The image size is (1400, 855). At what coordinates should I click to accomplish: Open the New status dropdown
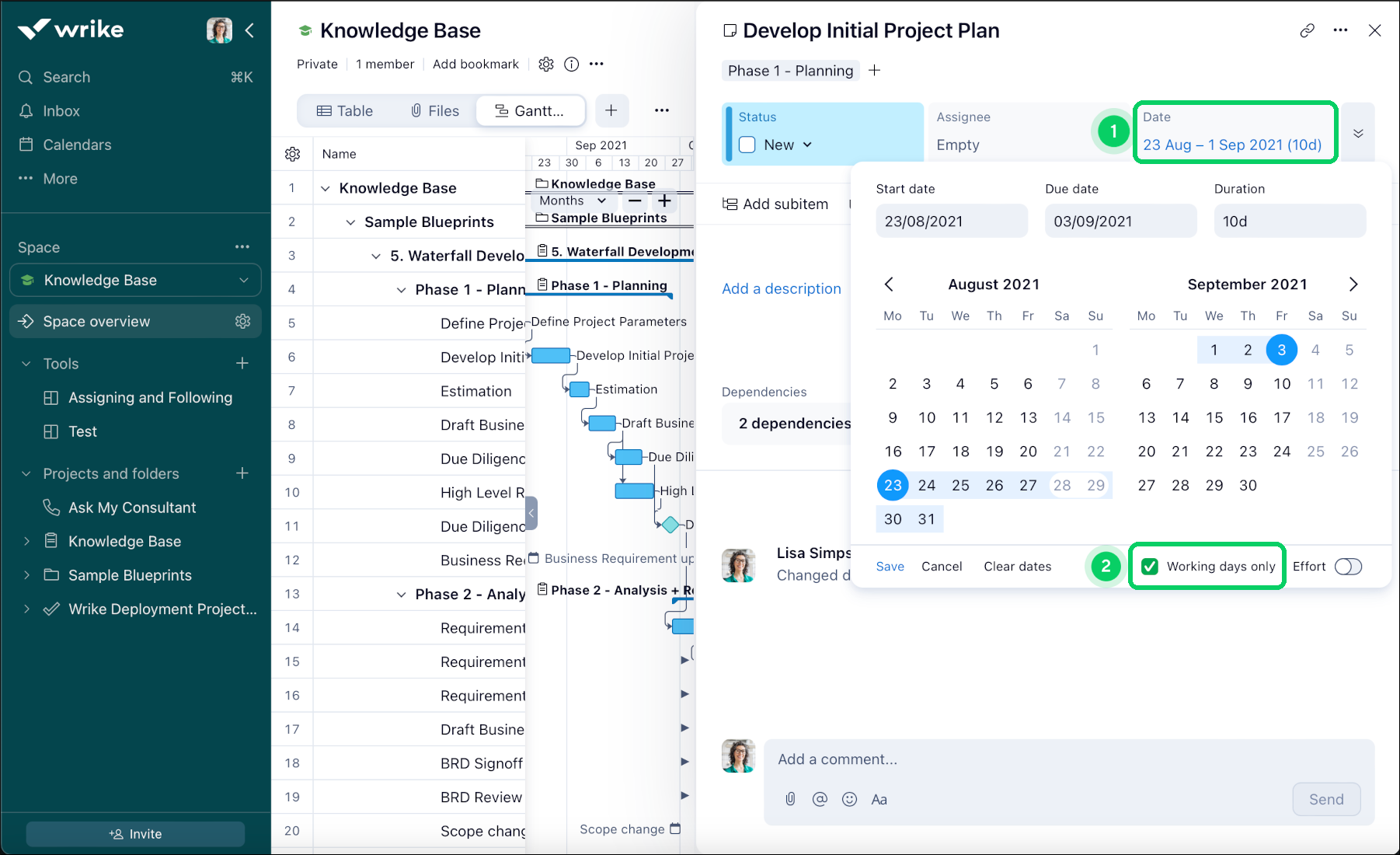point(789,145)
